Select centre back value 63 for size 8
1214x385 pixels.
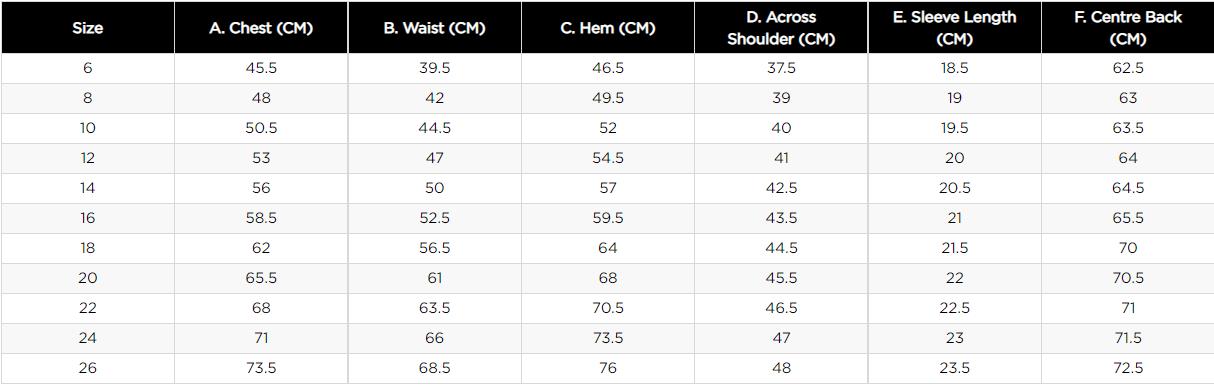tap(1128, 98)
